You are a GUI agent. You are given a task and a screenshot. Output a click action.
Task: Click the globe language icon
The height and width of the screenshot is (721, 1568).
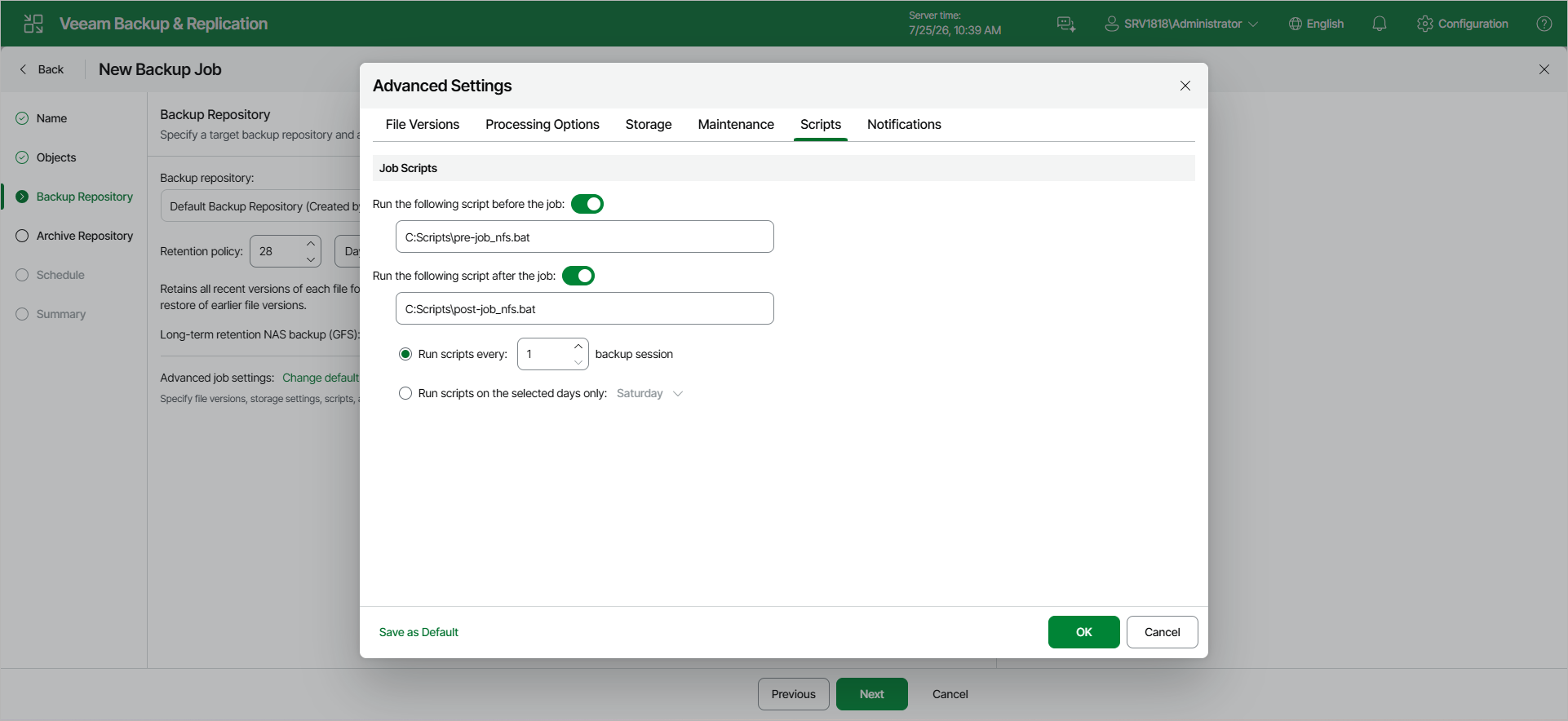point(1296,24)
